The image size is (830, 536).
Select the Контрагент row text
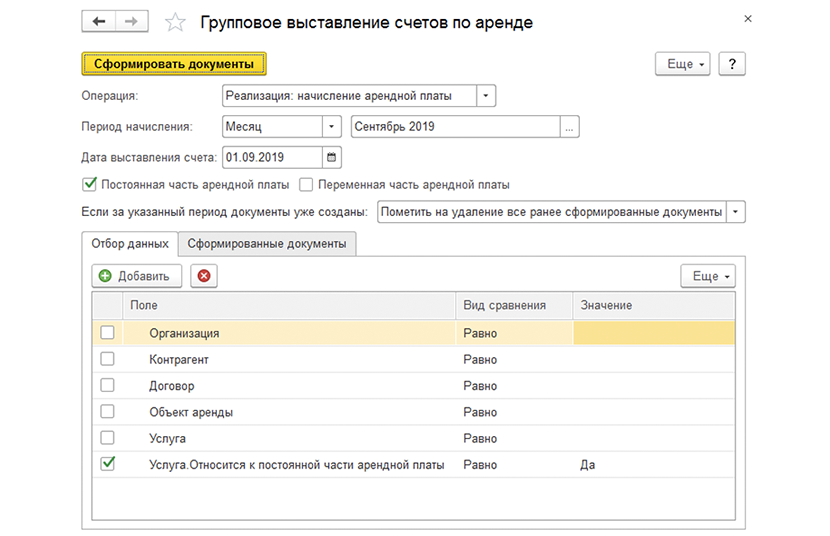(179, 360)
